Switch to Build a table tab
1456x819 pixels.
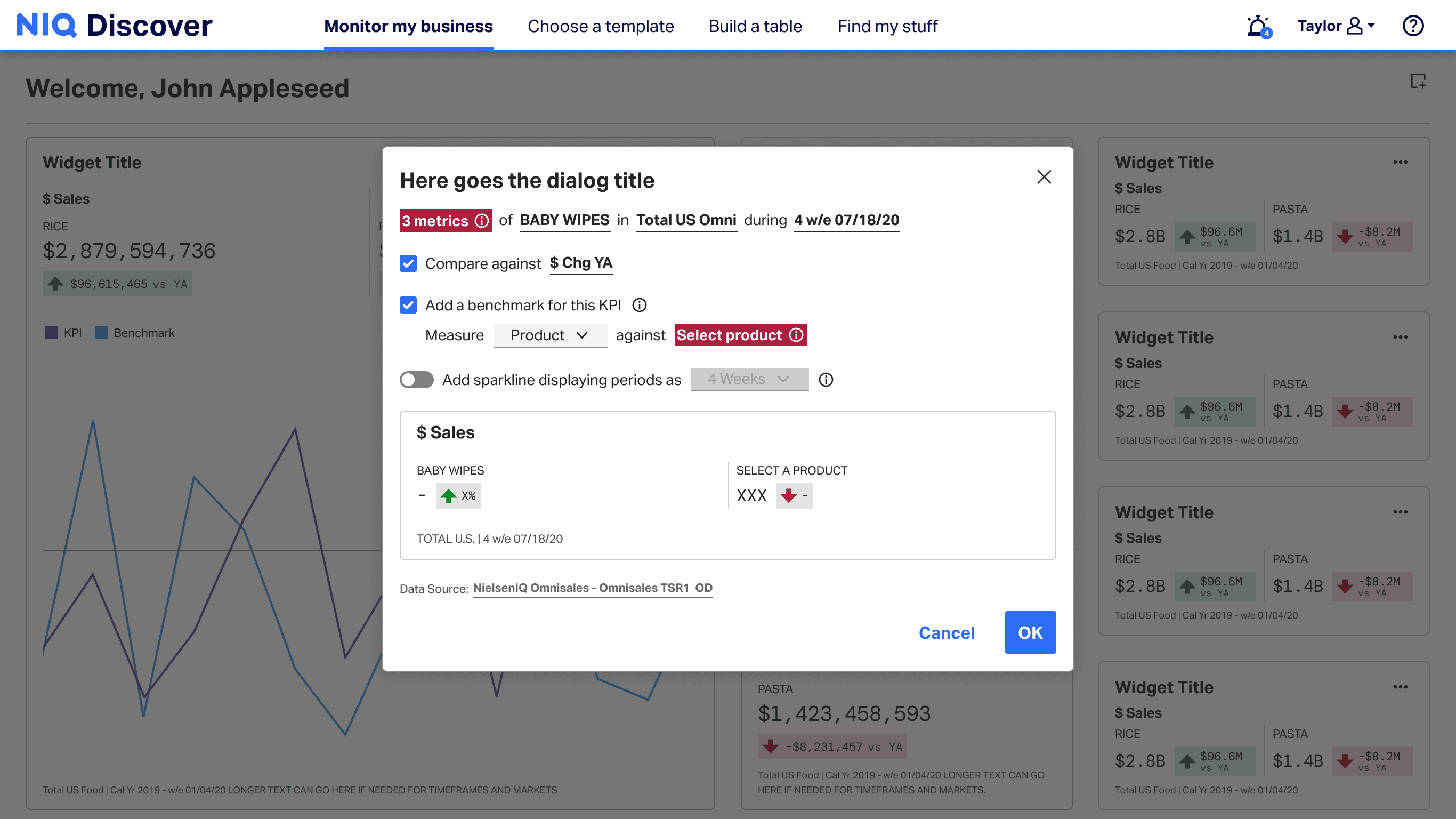pos(755,26)
